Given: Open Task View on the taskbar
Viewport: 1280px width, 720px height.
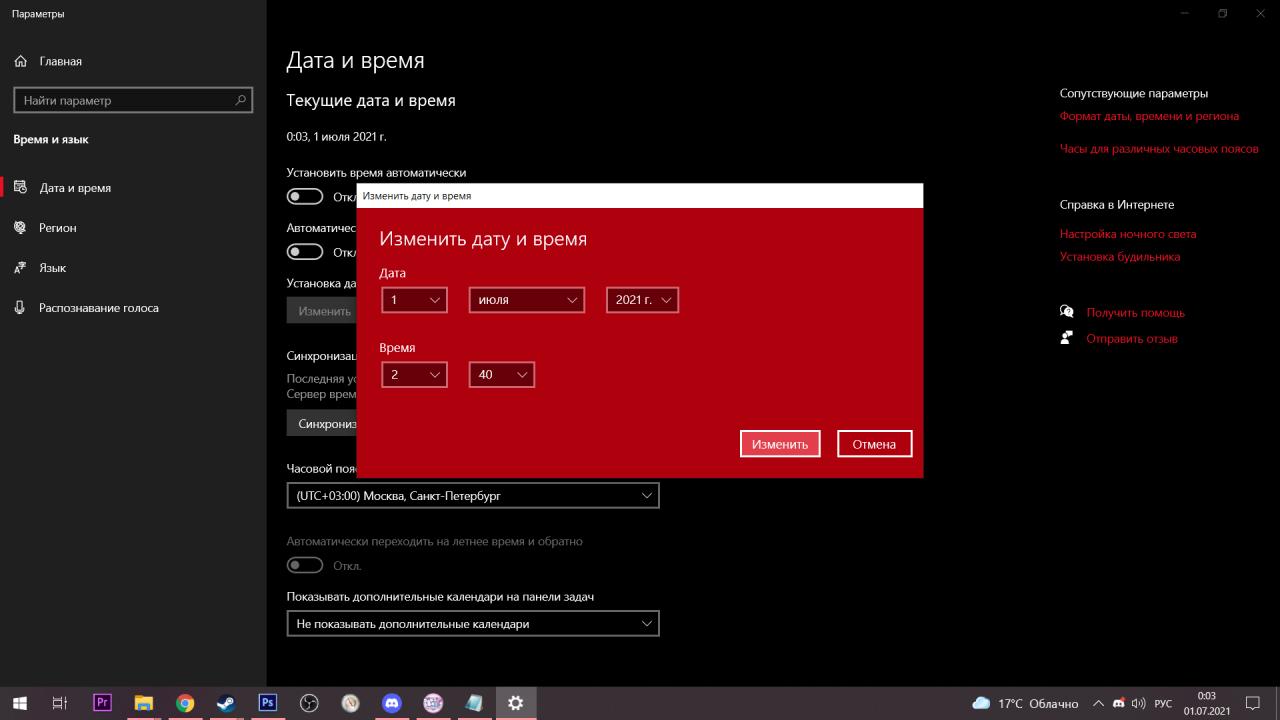Looking at the screenshot, I should tap(60, 703).
